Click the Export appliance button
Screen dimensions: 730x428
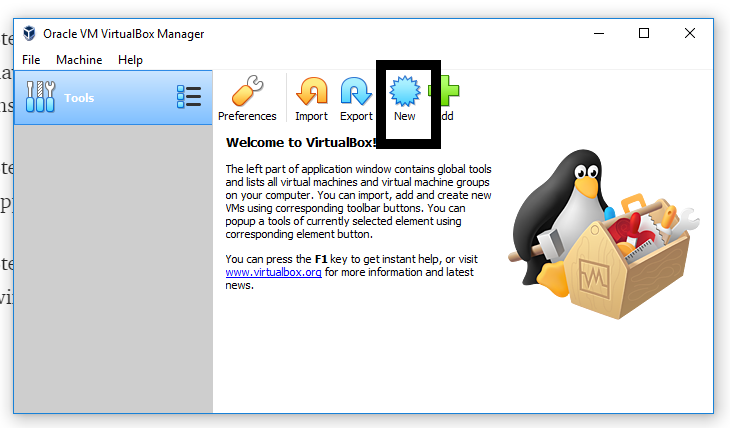click(356, 98)
